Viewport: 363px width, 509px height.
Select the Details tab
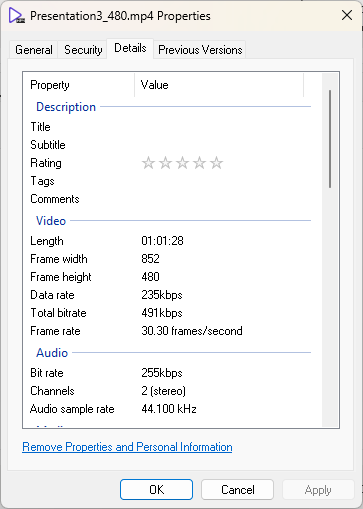[130, 48]
